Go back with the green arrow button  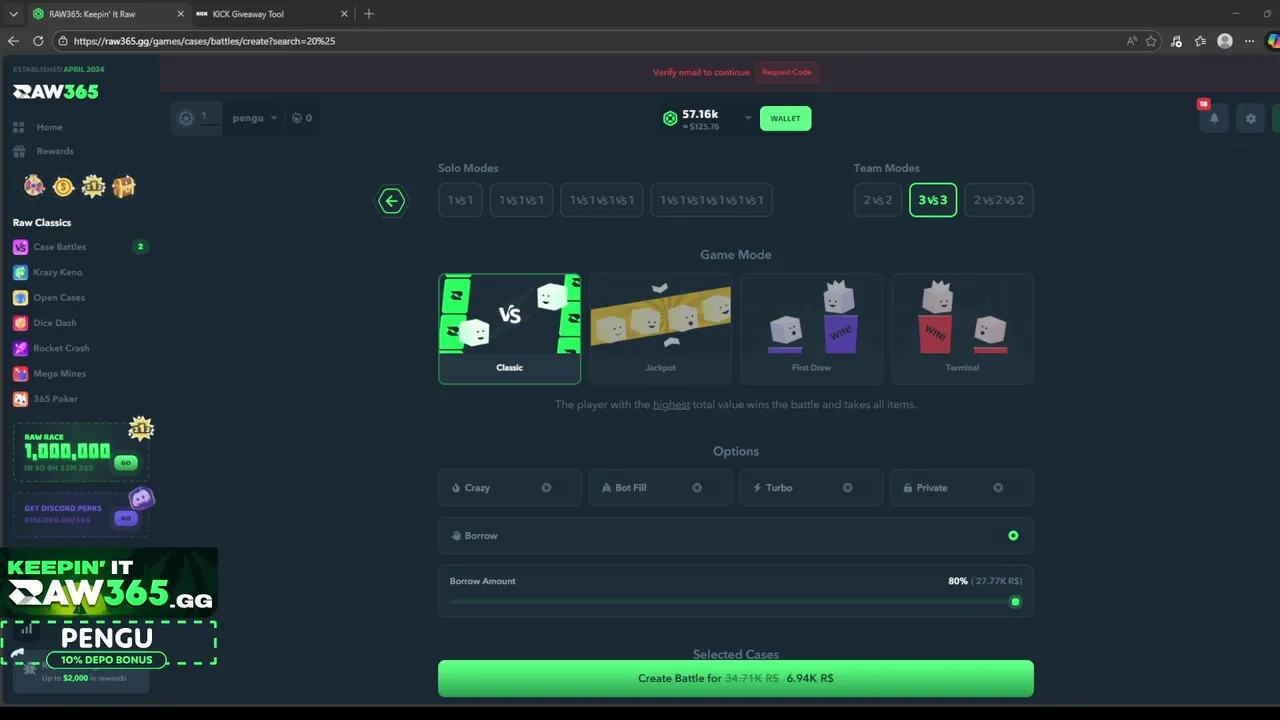pos(391,201)
